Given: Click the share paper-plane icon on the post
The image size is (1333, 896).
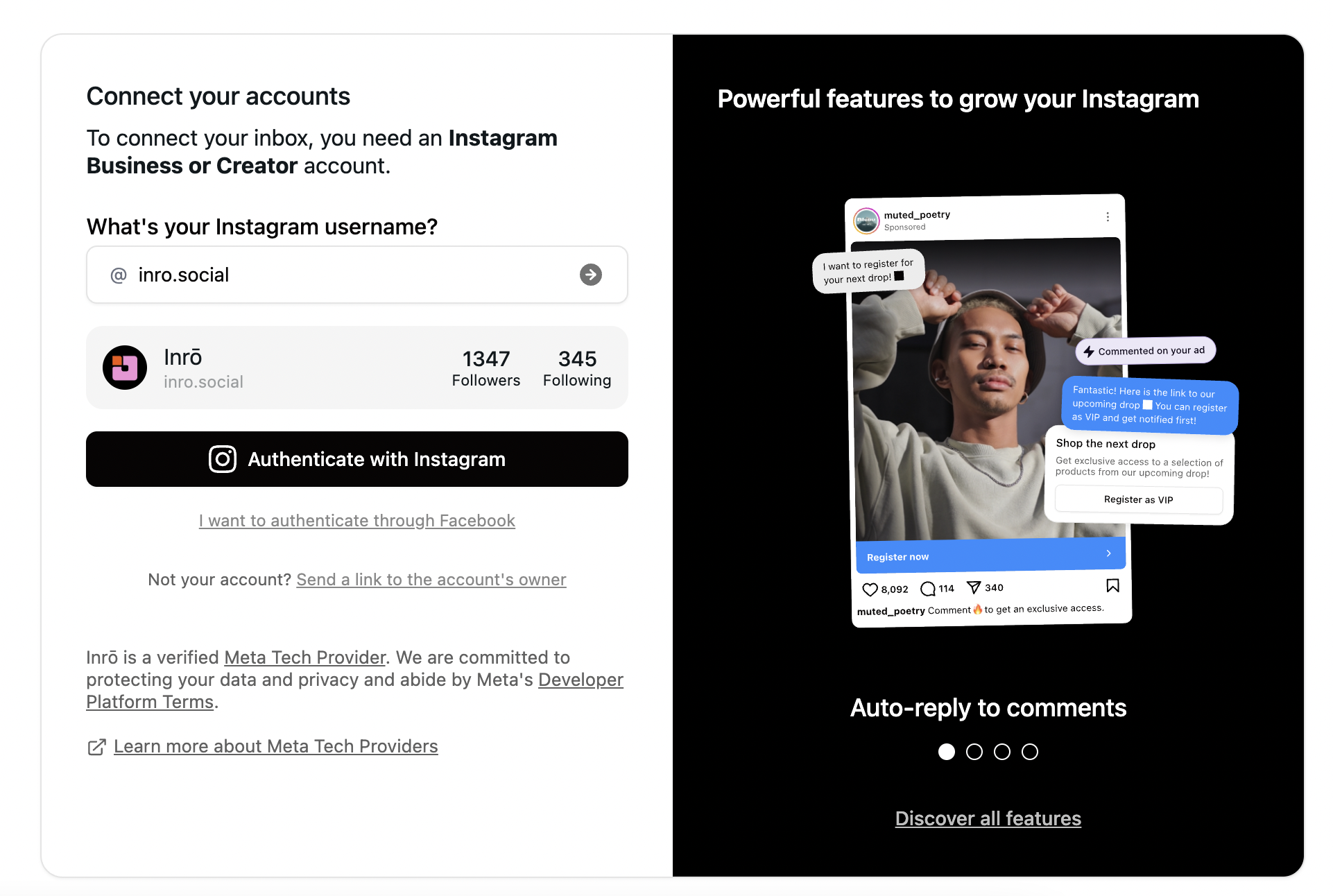Looking at the screenshot, I should pyautogui.click(x=974, y=587).
